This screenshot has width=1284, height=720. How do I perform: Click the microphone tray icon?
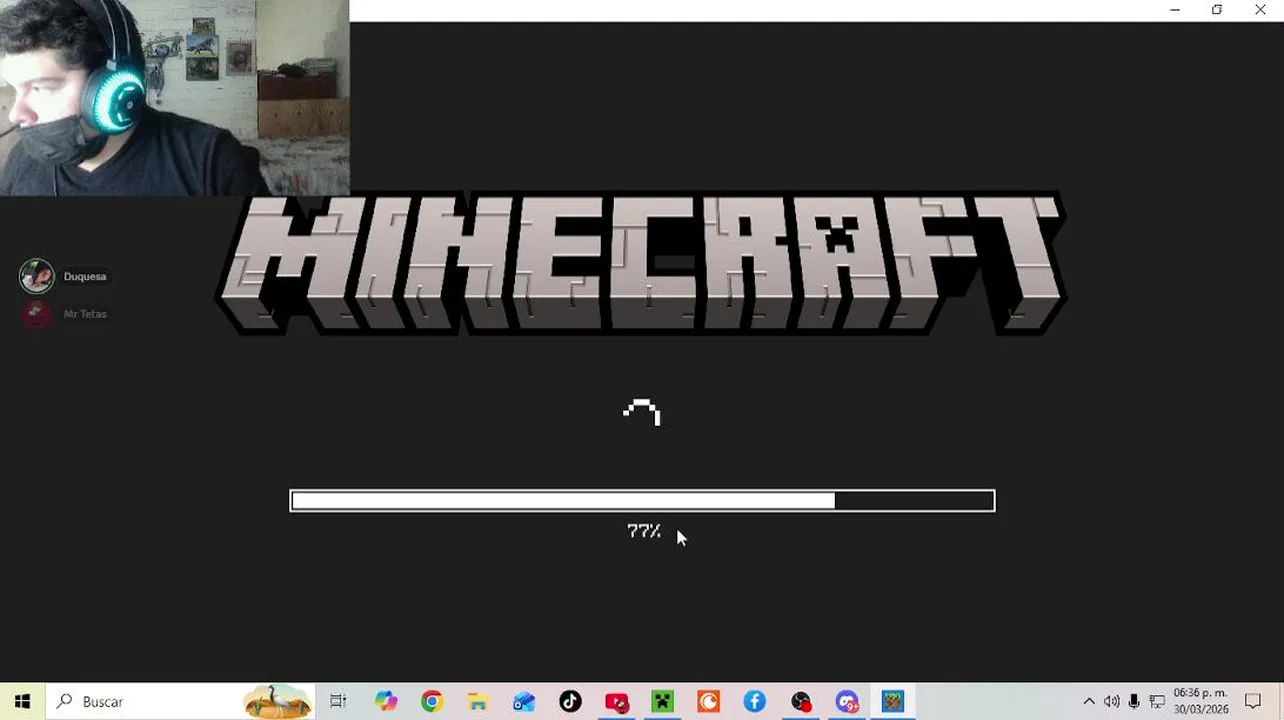pos(1134,701)
